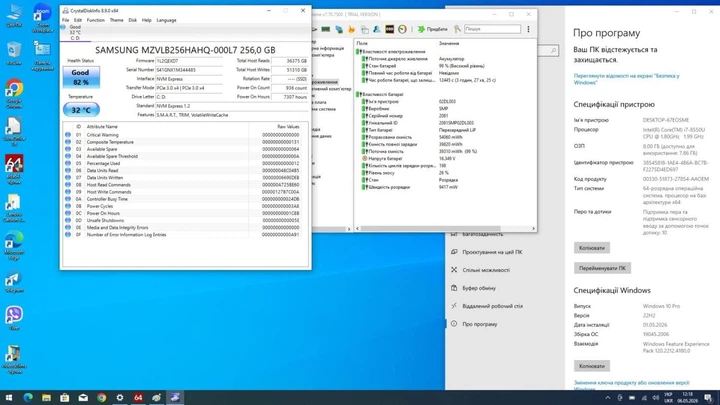Click left arrow of AIDA64 details scrollbar

click(x=357, y=228)
